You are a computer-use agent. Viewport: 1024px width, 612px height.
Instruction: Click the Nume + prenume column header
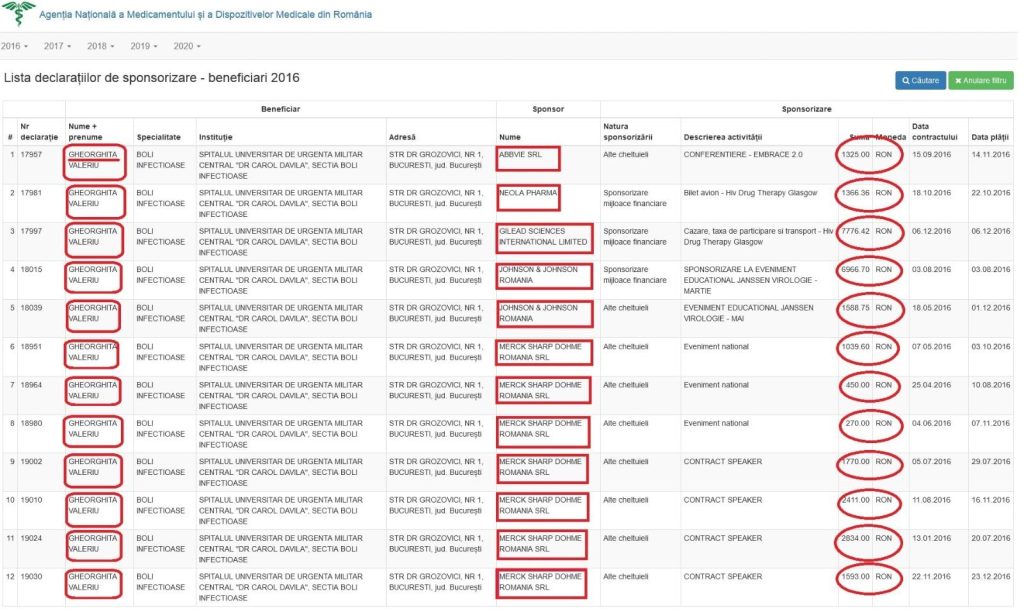click(x=86, y=132)
